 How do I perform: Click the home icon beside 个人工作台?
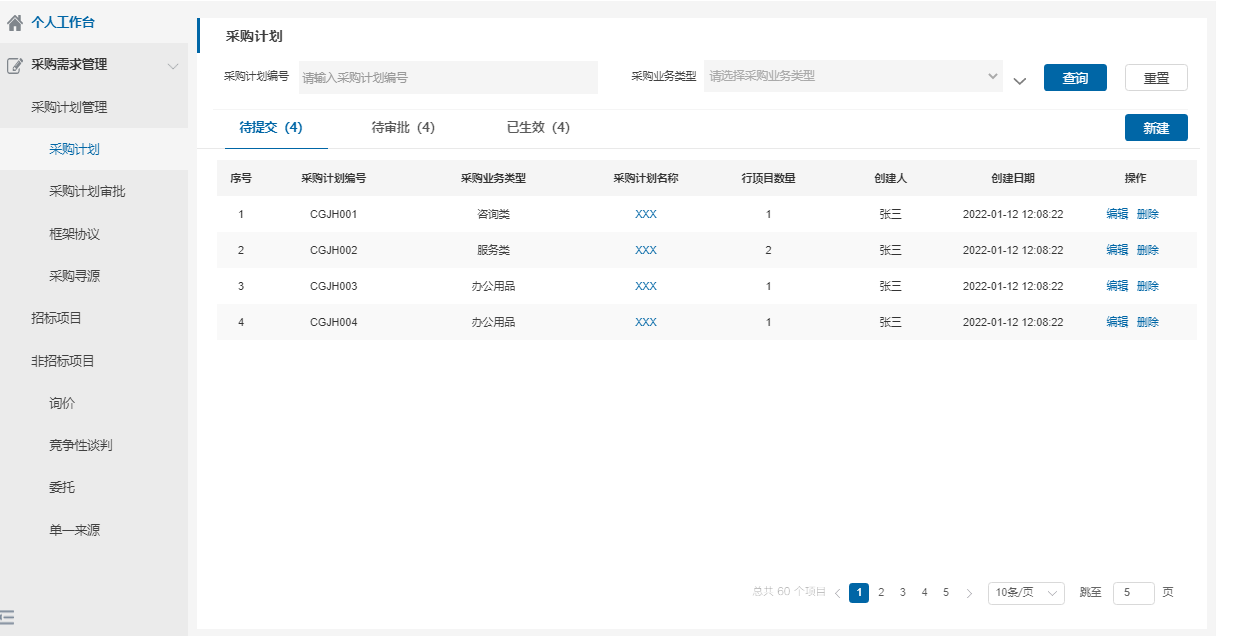15,22
